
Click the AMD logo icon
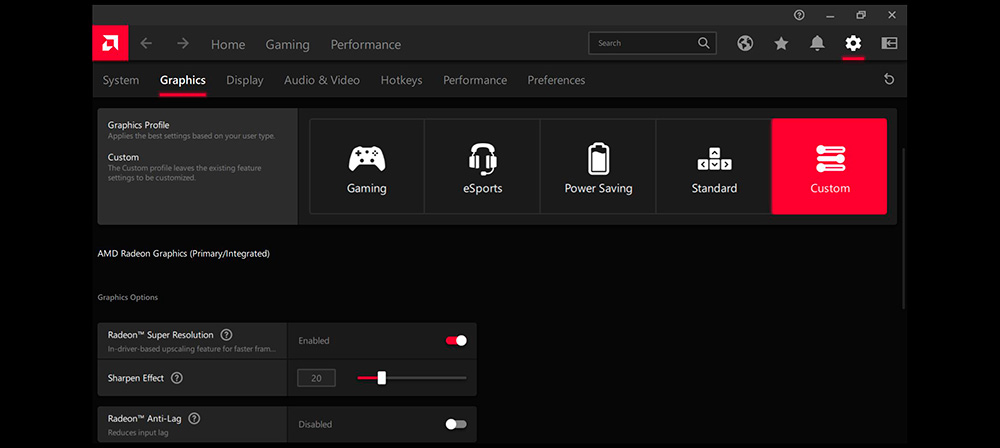click(110, 43)
